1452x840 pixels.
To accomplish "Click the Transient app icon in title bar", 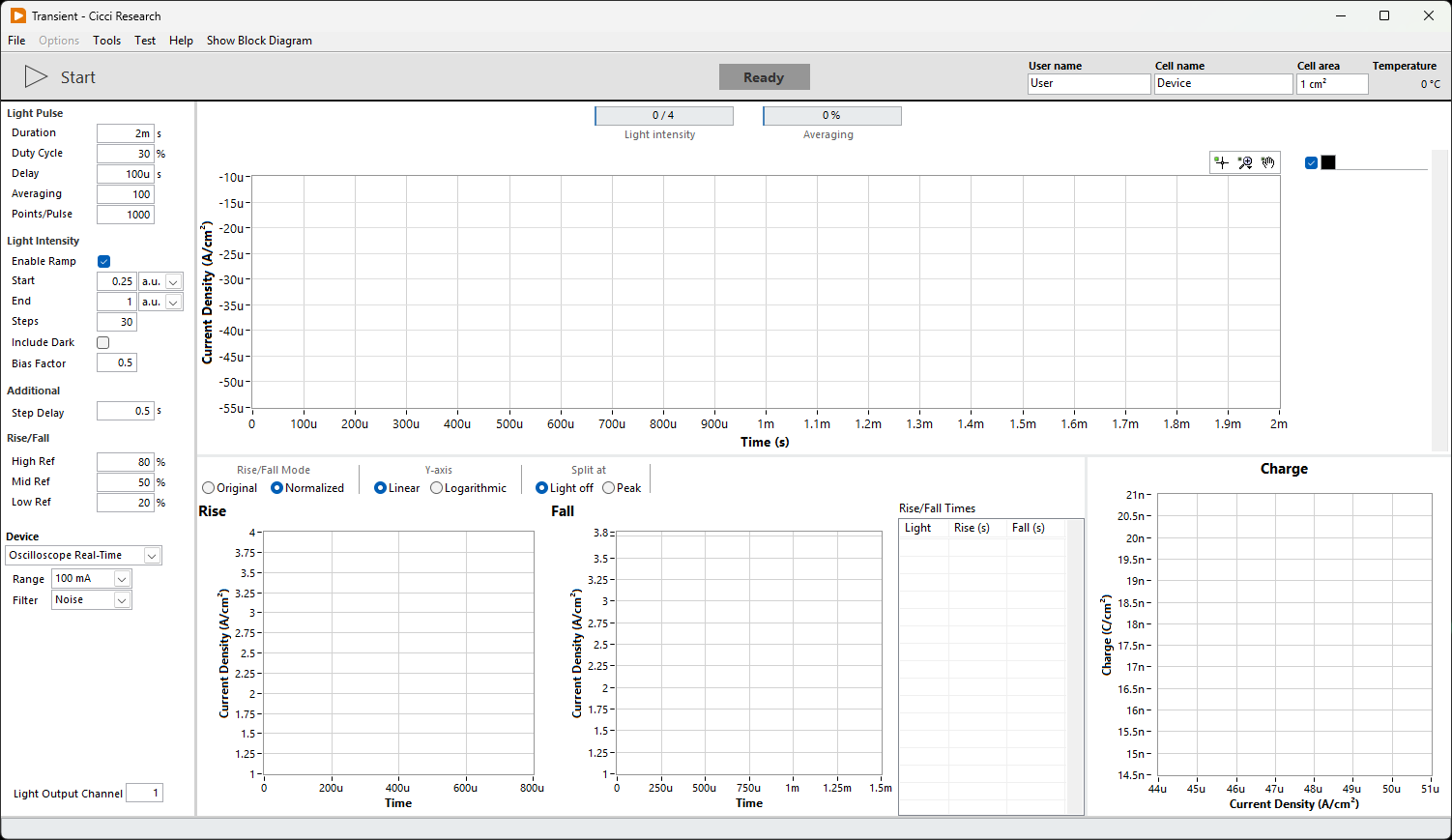I will coord(18,15).
